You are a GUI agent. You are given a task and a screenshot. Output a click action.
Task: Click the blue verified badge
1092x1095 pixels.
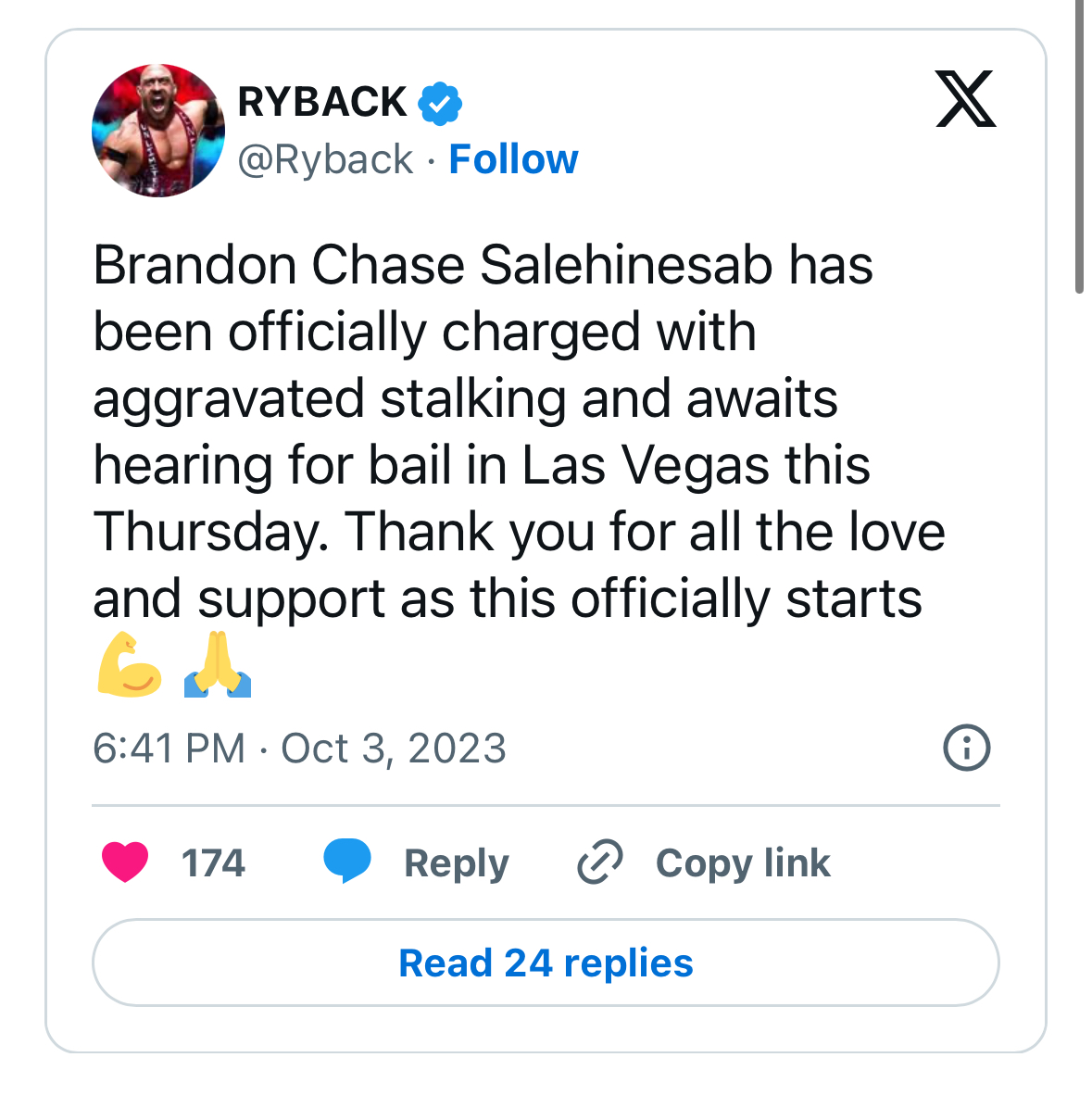click(440, 103)
